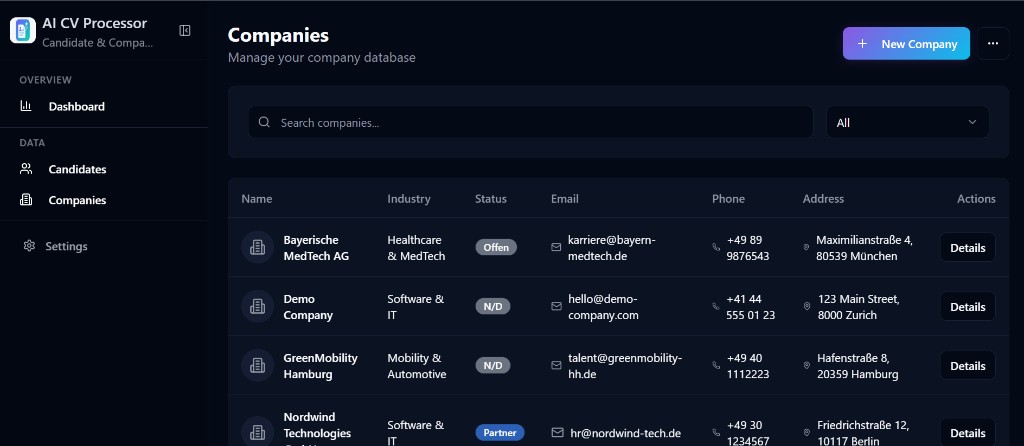The image size is (1024, 446).
Task: Click the Candidates people icon
Action: click(25, 169)
